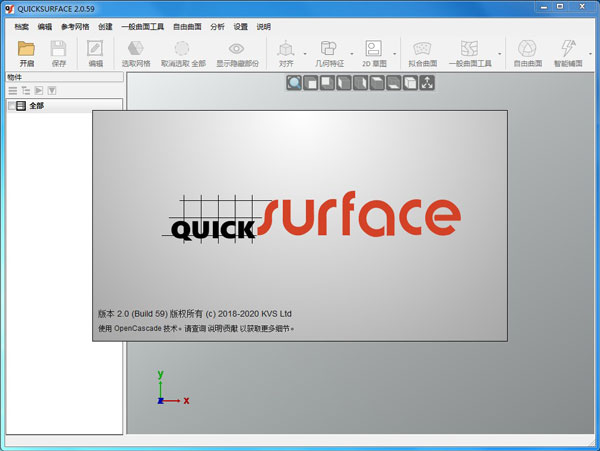Screen dimensions: 600x451
Task: Click the tree view icon in 物件 panel
Action: 26,91
